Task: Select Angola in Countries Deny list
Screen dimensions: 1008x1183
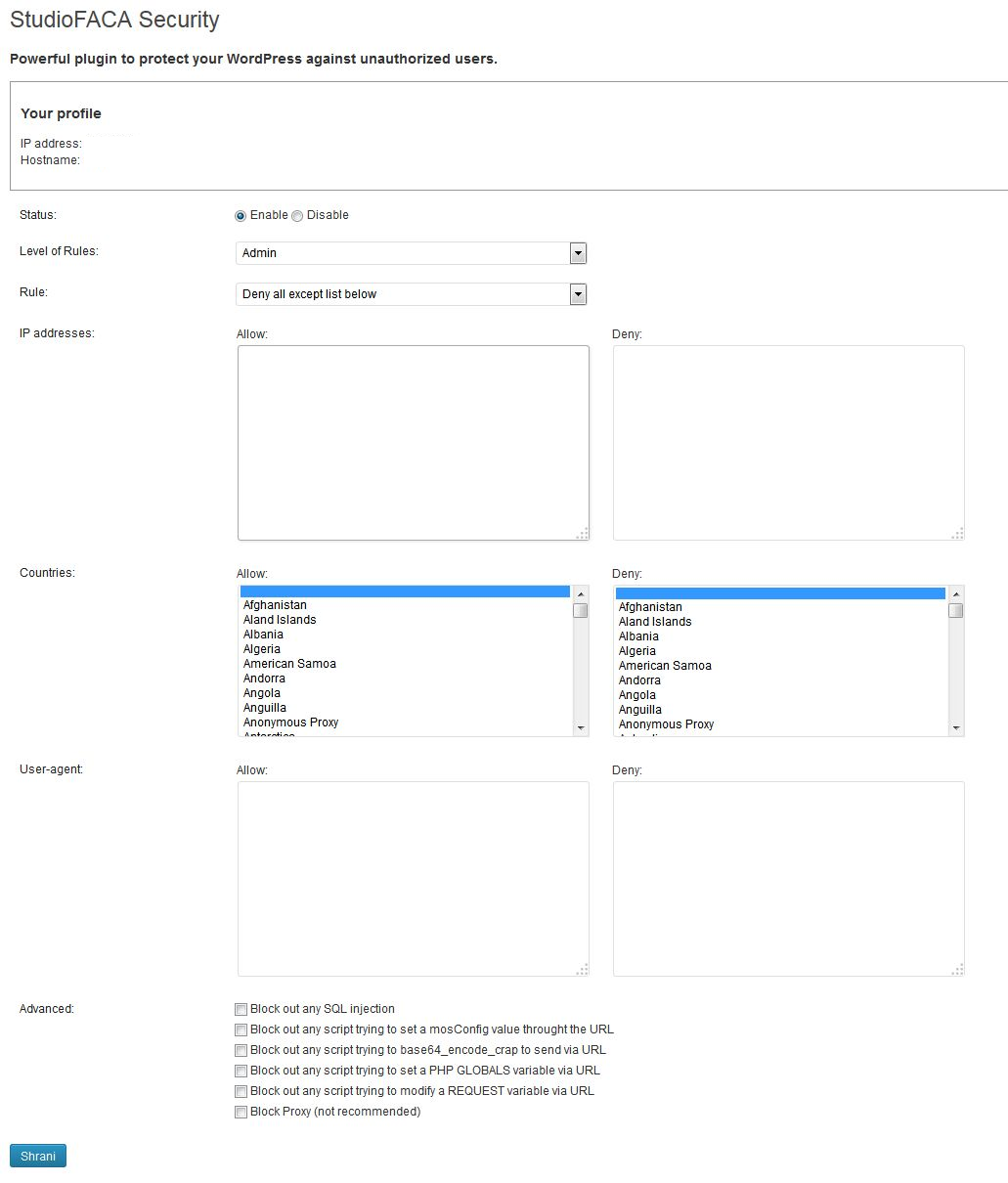Action: tap(780, 695)
